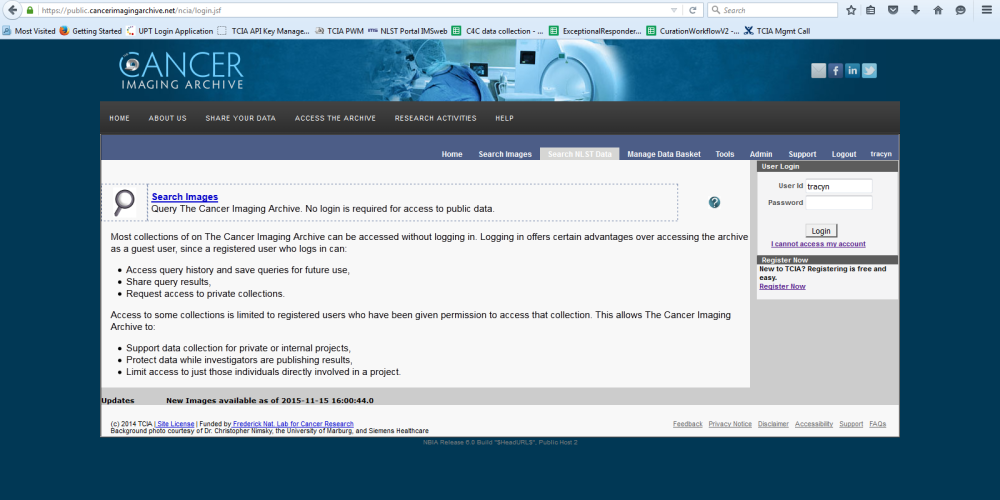The height and width of the screenshot is (500, 1000).
Task: Open RESEARCH ACTIVITIES menu
Action: [436, 118]
